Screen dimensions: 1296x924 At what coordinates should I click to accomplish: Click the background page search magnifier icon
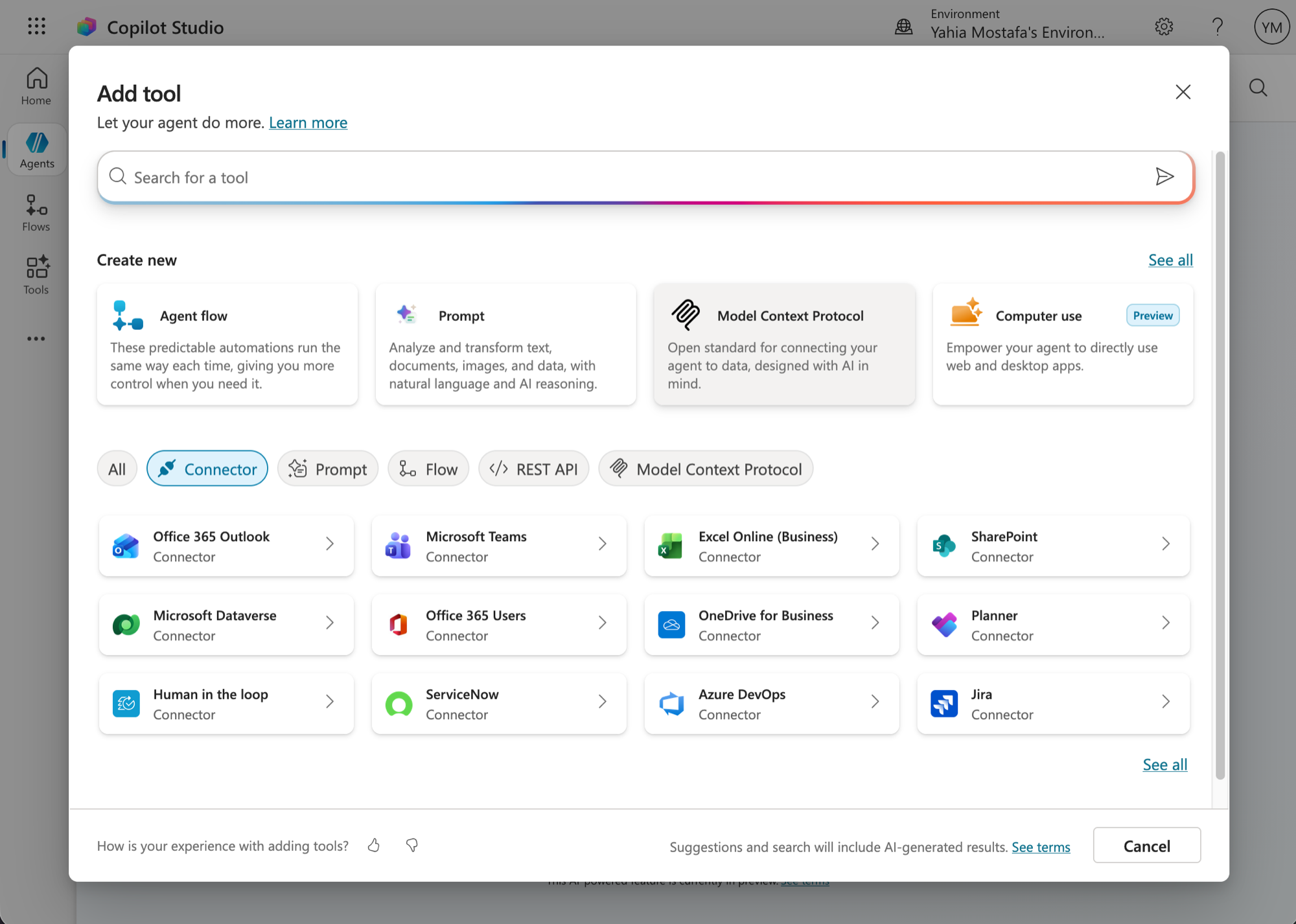1258,87
